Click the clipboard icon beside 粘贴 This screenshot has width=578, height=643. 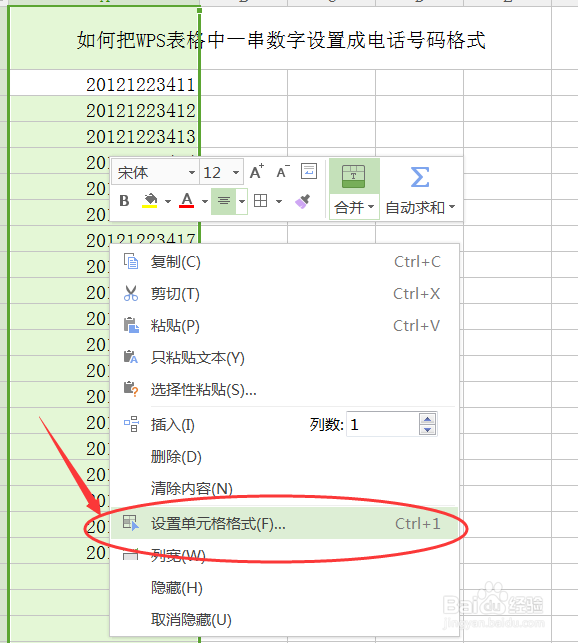pyautogui.click(x=131, y=325)
